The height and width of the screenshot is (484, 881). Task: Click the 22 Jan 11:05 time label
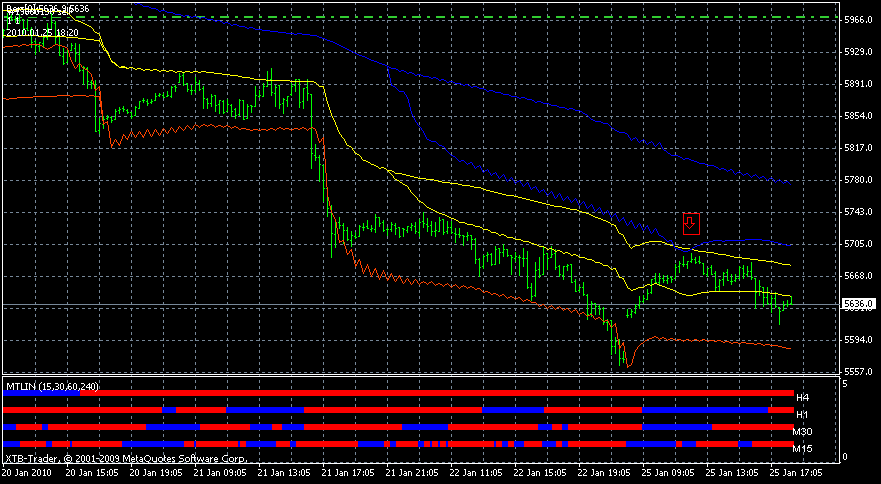(477, 472)
